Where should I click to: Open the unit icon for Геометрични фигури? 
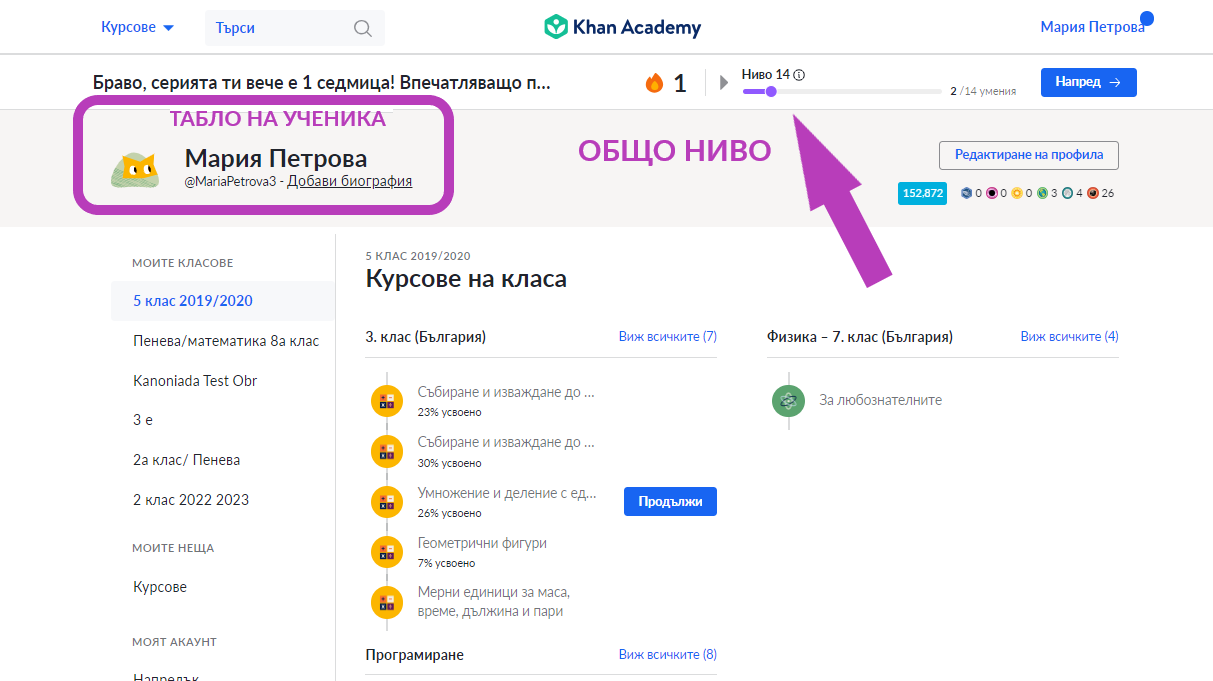click(x=387, y=551)
